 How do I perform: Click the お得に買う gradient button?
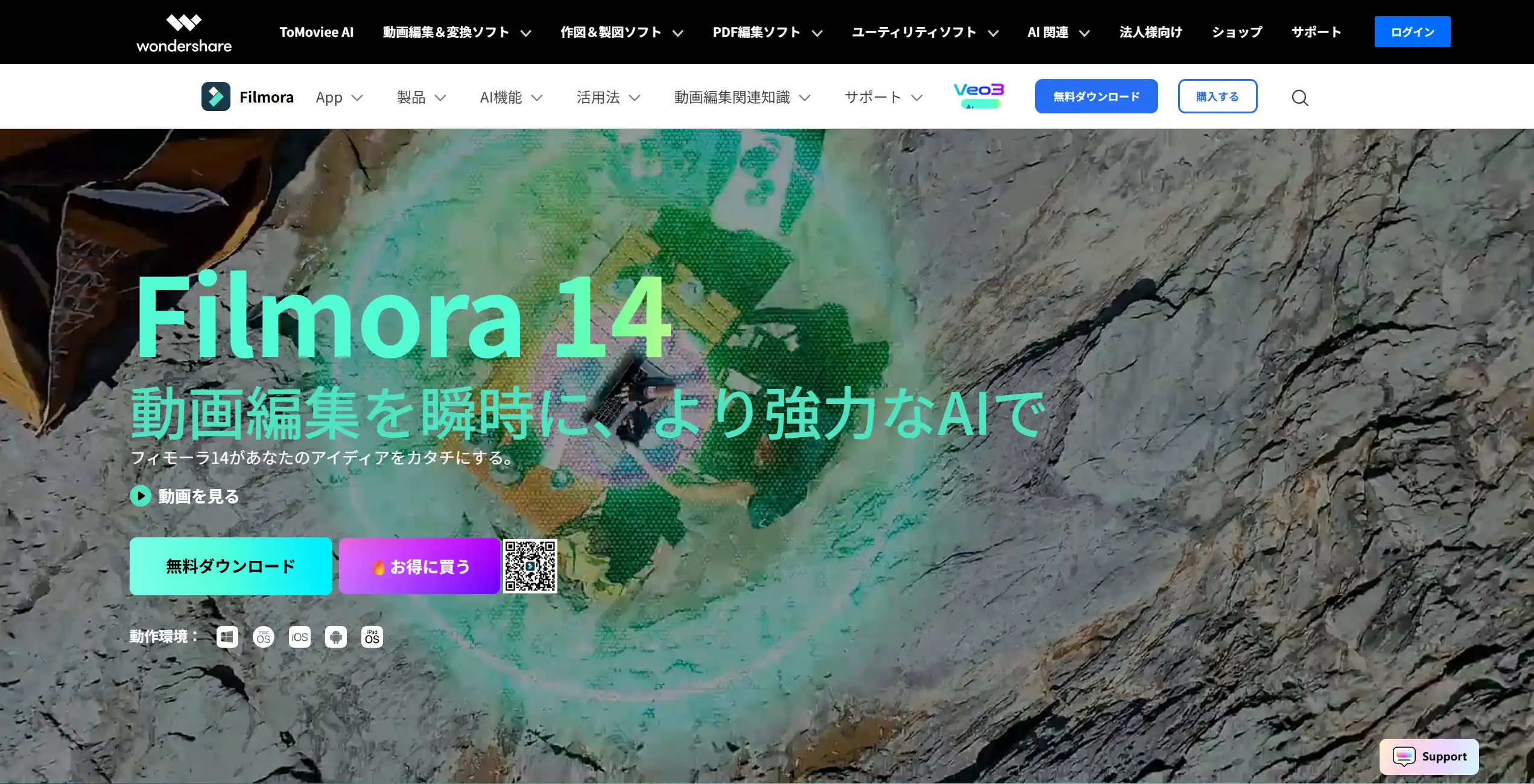[419, 566]
